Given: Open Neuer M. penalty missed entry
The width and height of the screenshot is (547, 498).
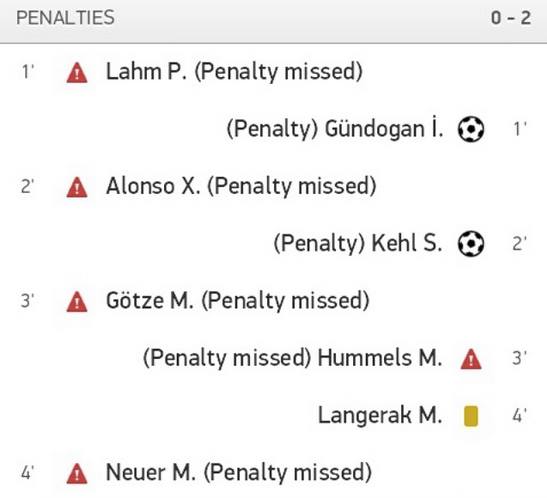Looking at the screenshot, I should pos(239,473).
